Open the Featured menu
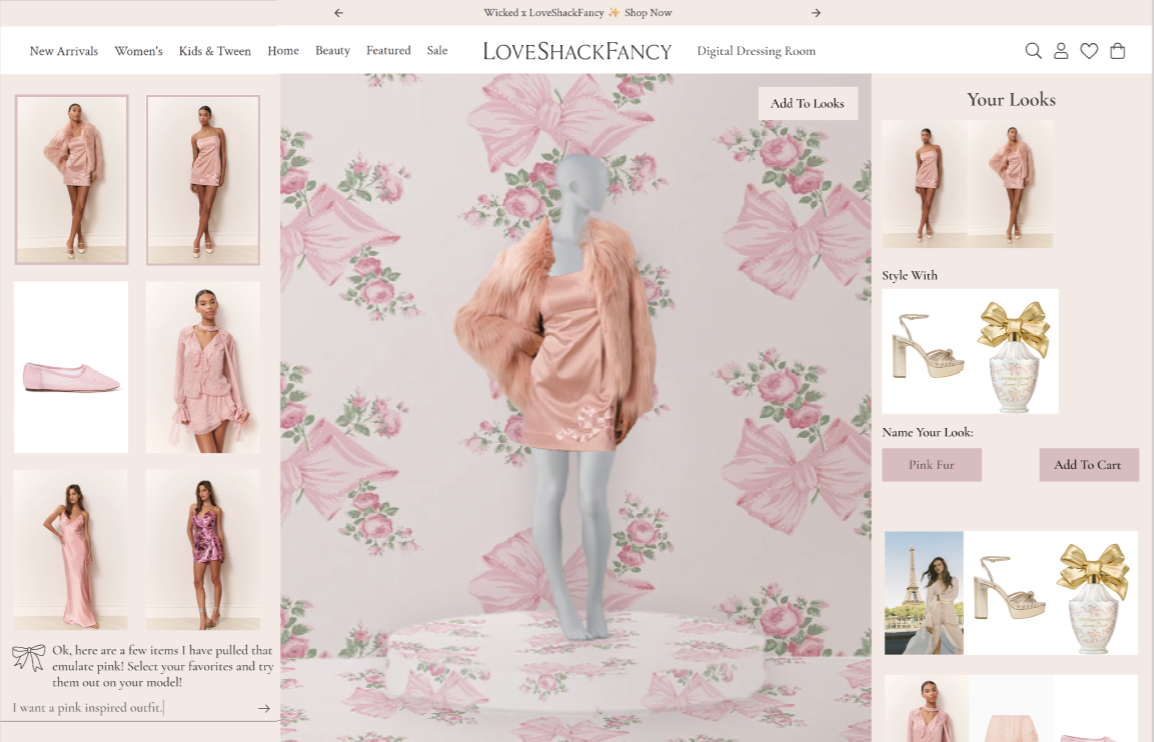 point(389,51)
